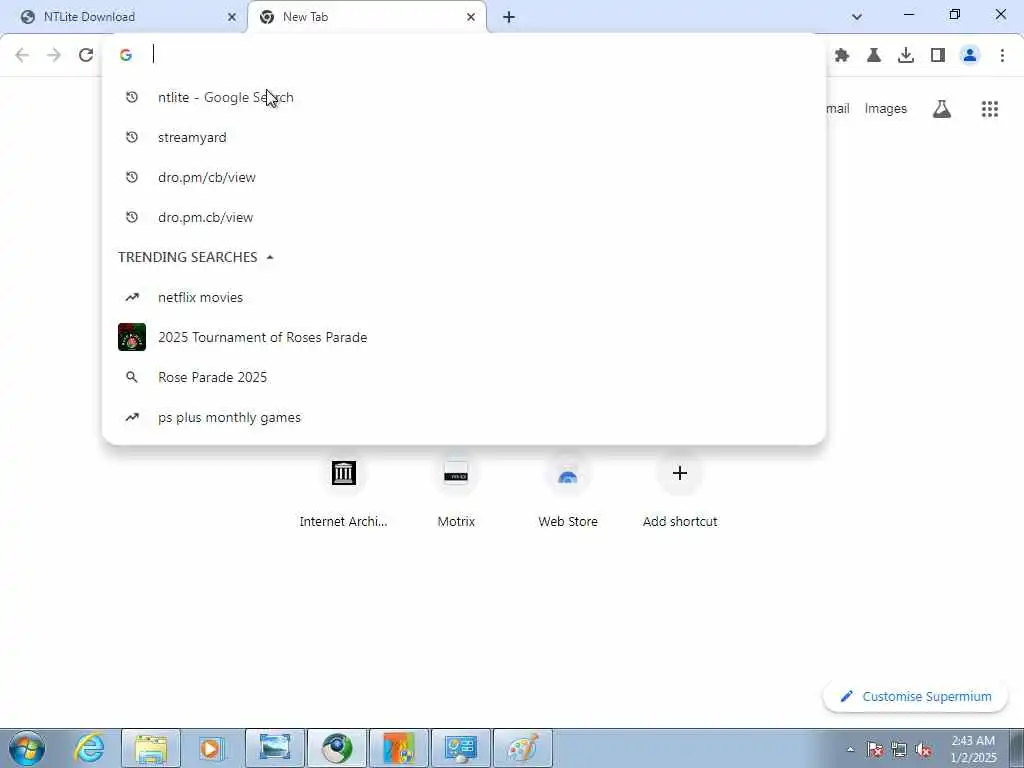Open the Windows Start menu orb
1024x768 pixels.
coord(27,748)
